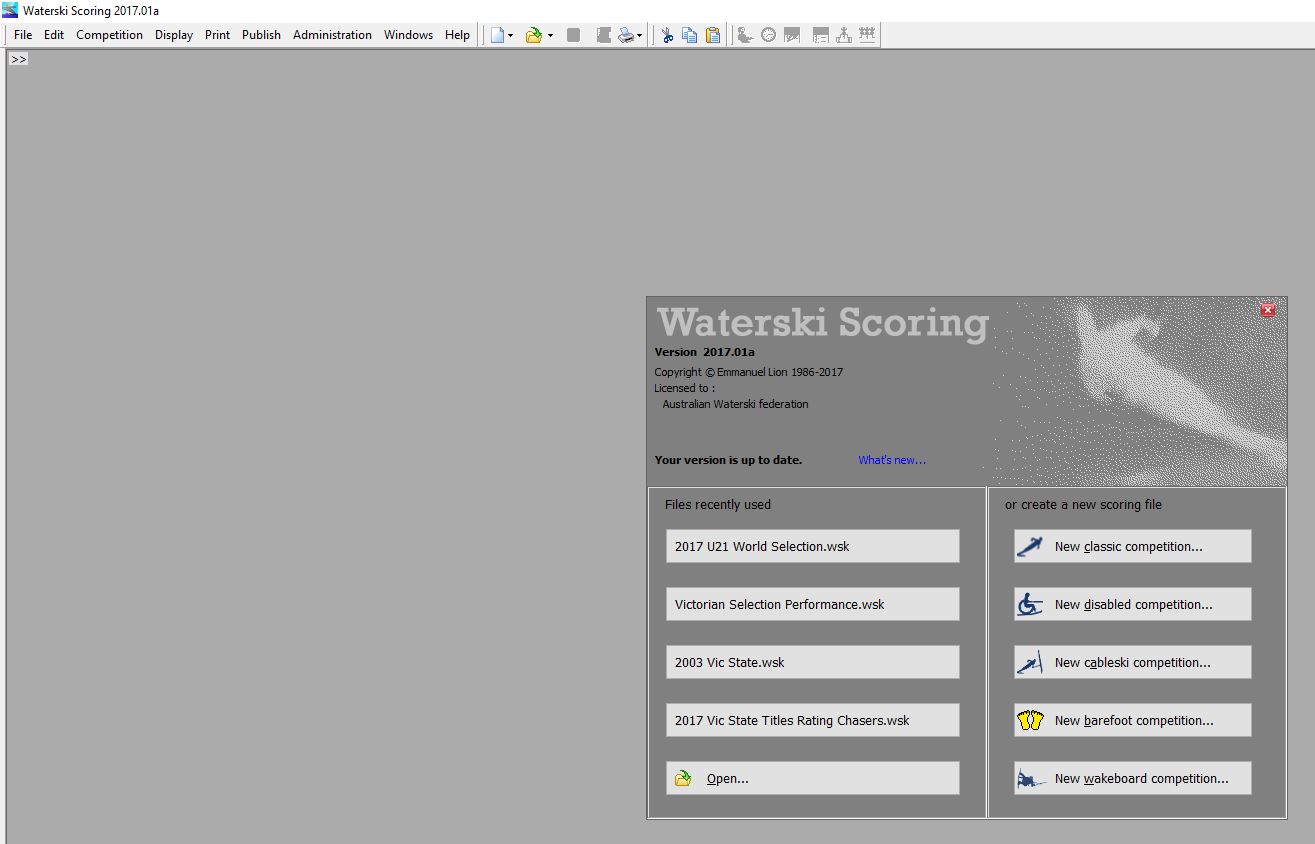The height and width of the screenshot is (844, 1315).
Task: Open the File menu
Action: (x=23, y=34)
